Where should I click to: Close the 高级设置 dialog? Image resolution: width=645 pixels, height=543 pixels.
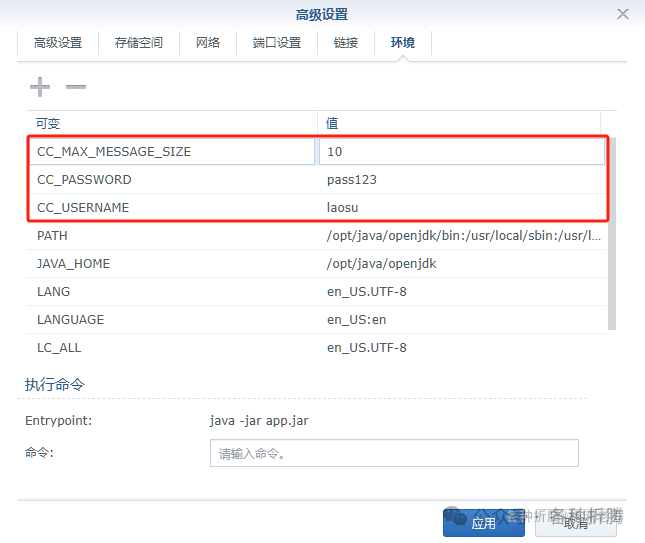(x=623, y=14)
